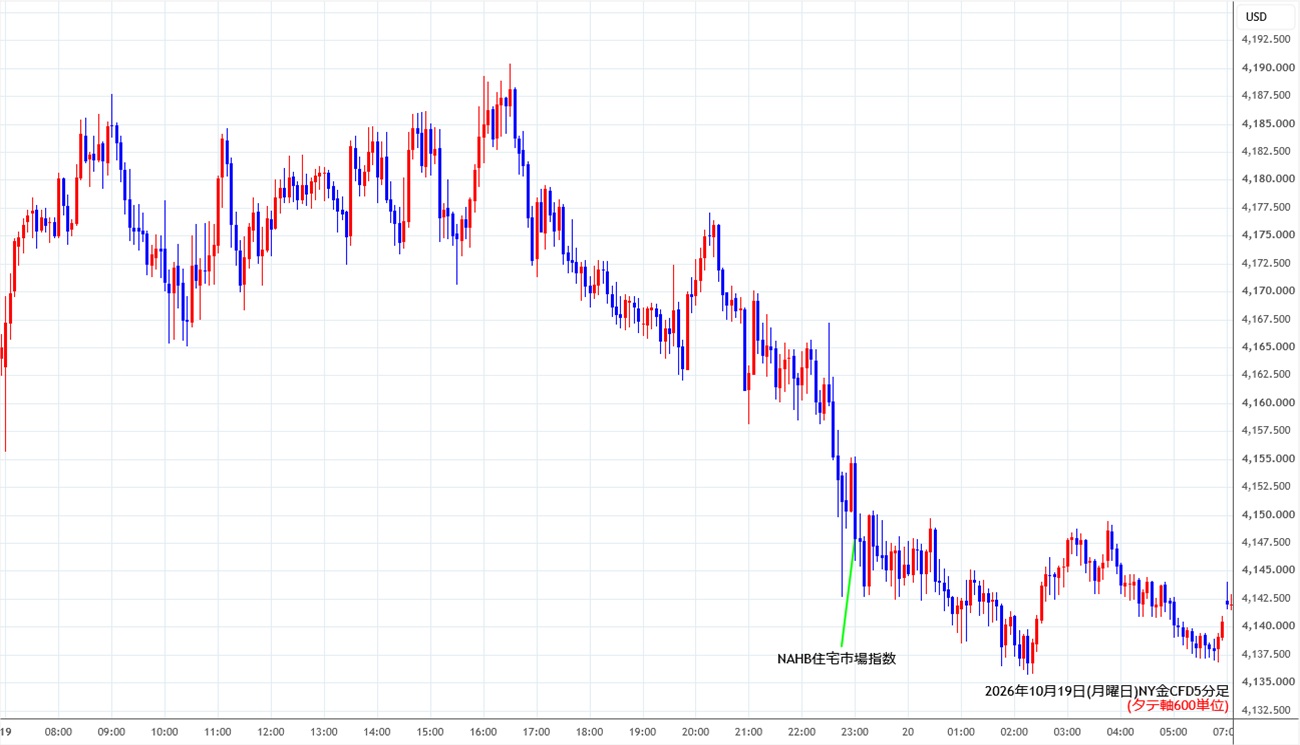Viewport: 1300px width, 745px height.
Task: Select the 4,147.500 price axis label
Action: 1268,542
